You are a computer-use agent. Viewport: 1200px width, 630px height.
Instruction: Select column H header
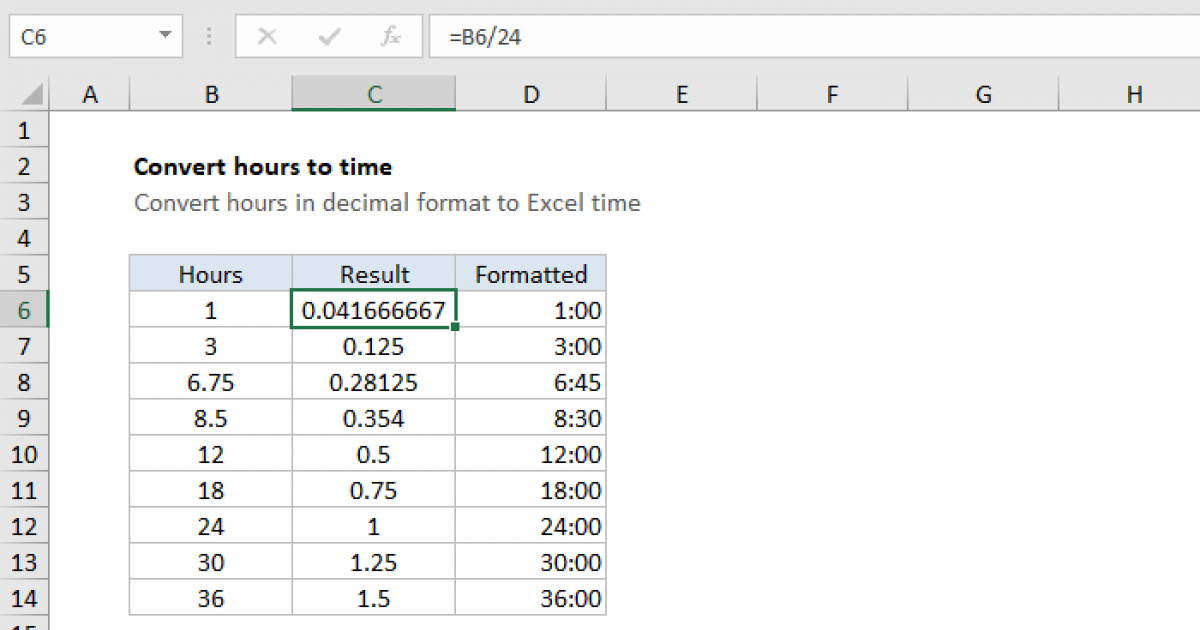[1134, 93]
